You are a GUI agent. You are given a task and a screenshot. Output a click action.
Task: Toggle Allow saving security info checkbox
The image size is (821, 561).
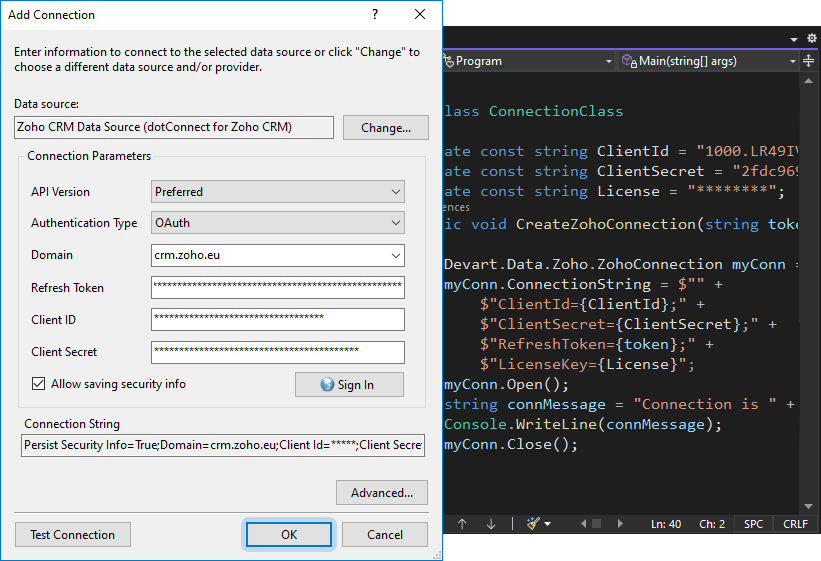pyautogui.click(x=38, y=384)
